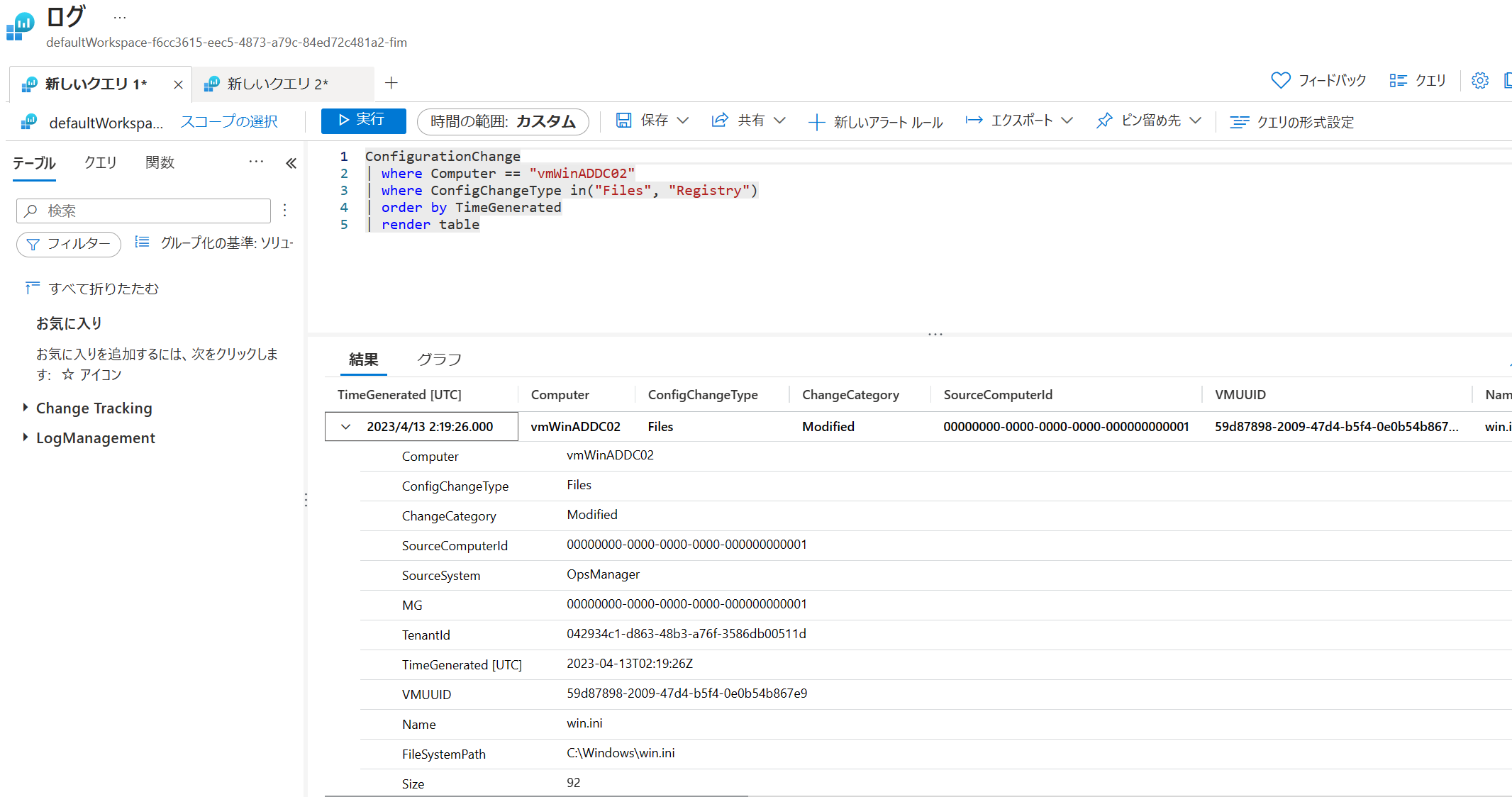
Task: Add a new query tab with the plus icon
Action: click(x=391, y=83)
